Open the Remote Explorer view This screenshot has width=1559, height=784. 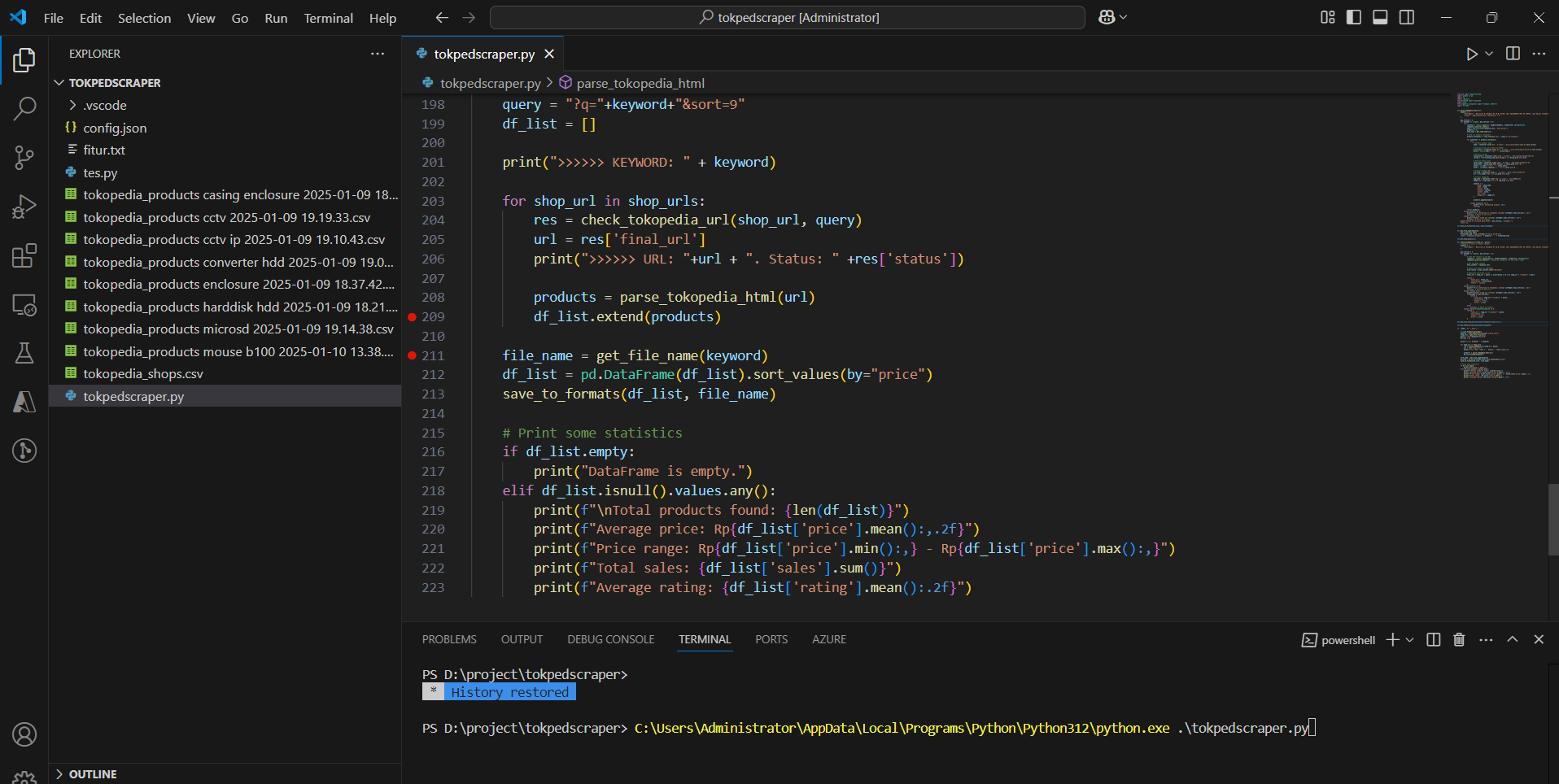(x=24, y=305)
